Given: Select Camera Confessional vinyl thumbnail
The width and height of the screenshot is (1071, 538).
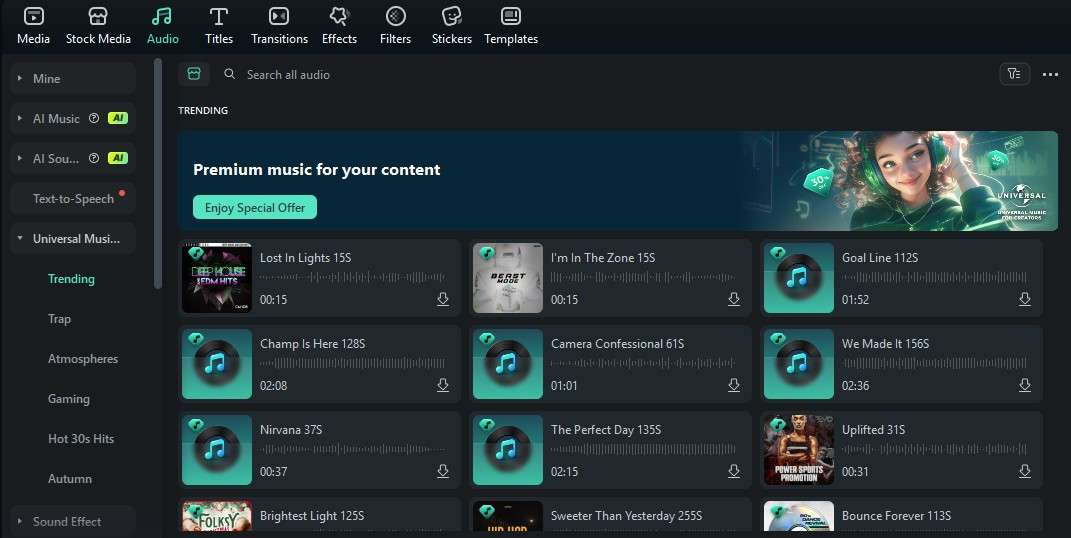Looking at the screenshot, I should pos(507,364).
